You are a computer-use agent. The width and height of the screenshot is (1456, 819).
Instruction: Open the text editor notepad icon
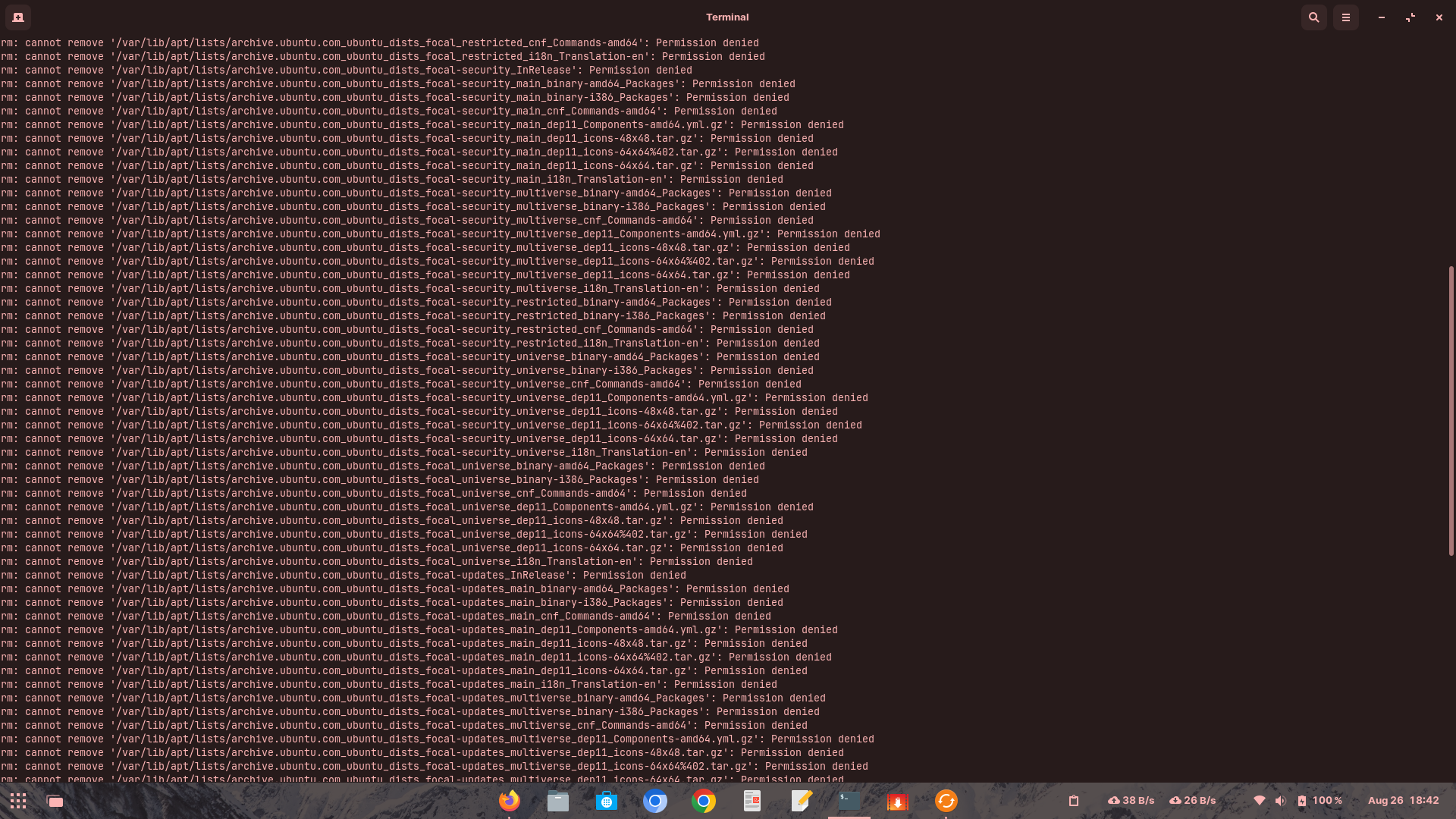tap(801, 801)
